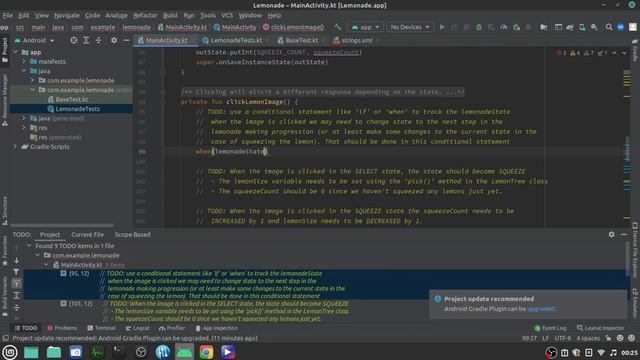This screenshot has width=640, height=360.
Task: Click the Sync Project with Gradle icon
Action: coord(570,27)
